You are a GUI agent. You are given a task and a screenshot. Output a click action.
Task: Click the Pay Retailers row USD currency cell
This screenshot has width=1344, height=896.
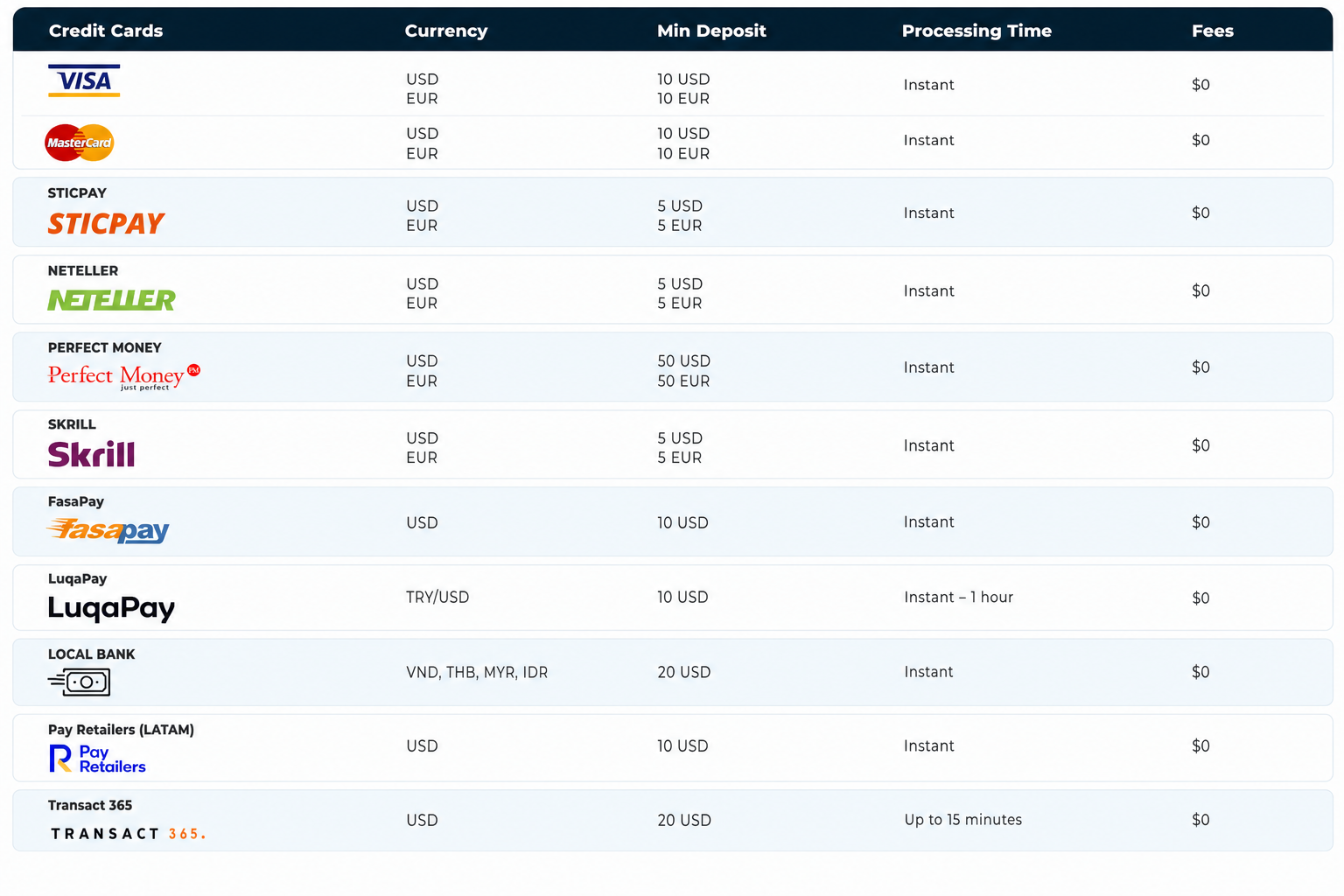pos(422,746)
